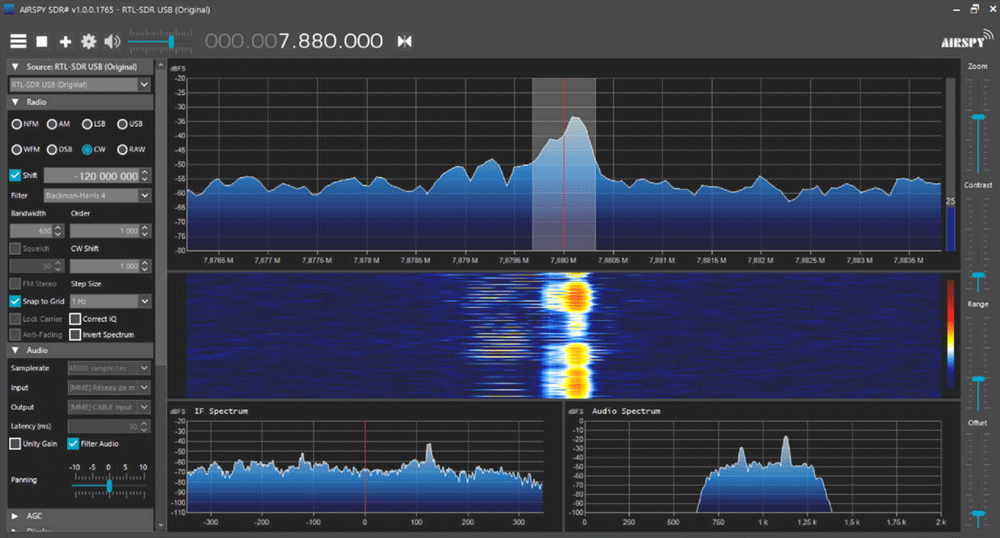The image size is (1000, 538).
Task: Select the DSB mode radio button
Action: tap(52, 150)
